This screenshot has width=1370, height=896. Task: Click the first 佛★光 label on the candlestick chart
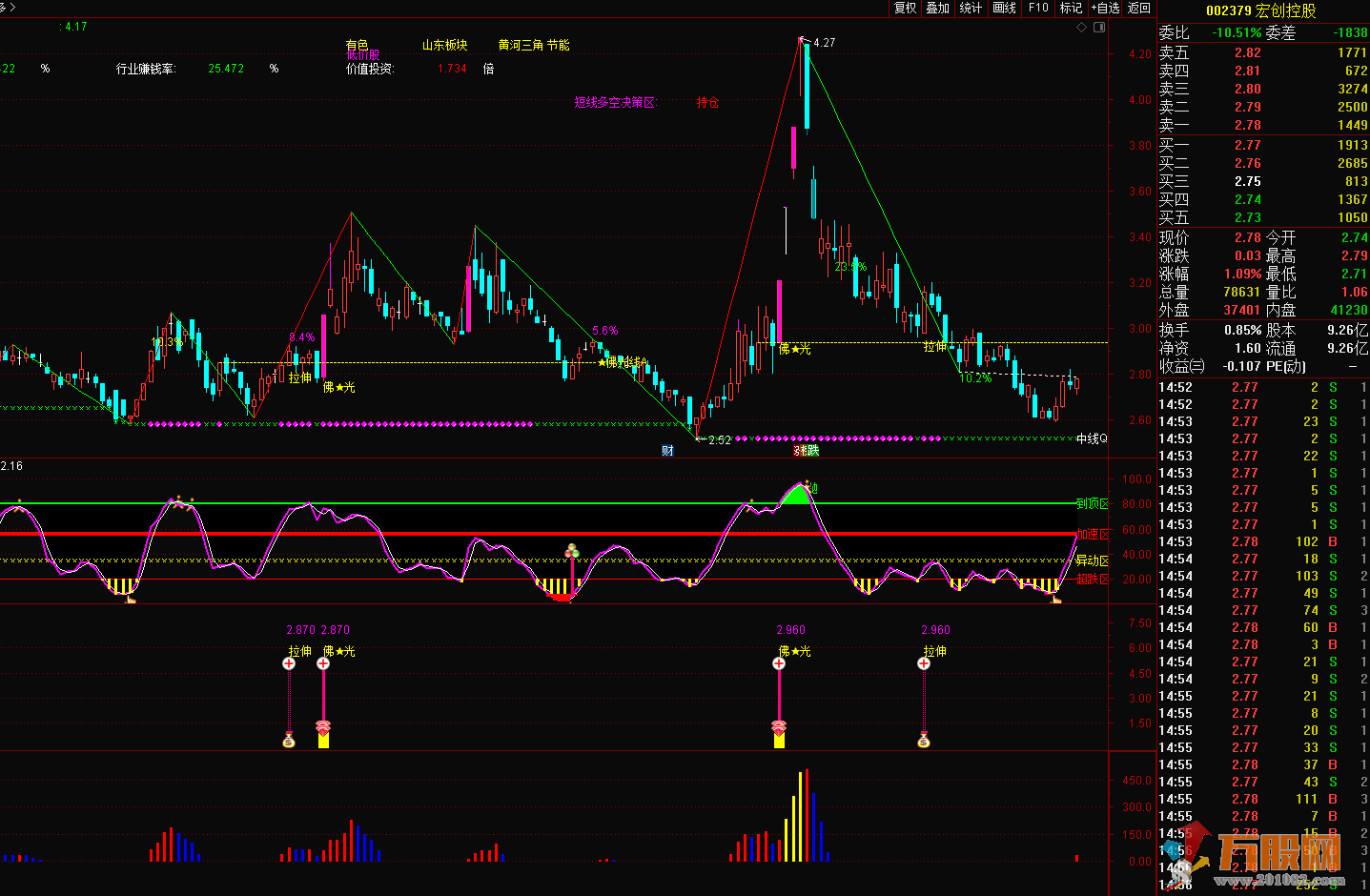click(x=338, y=387)
